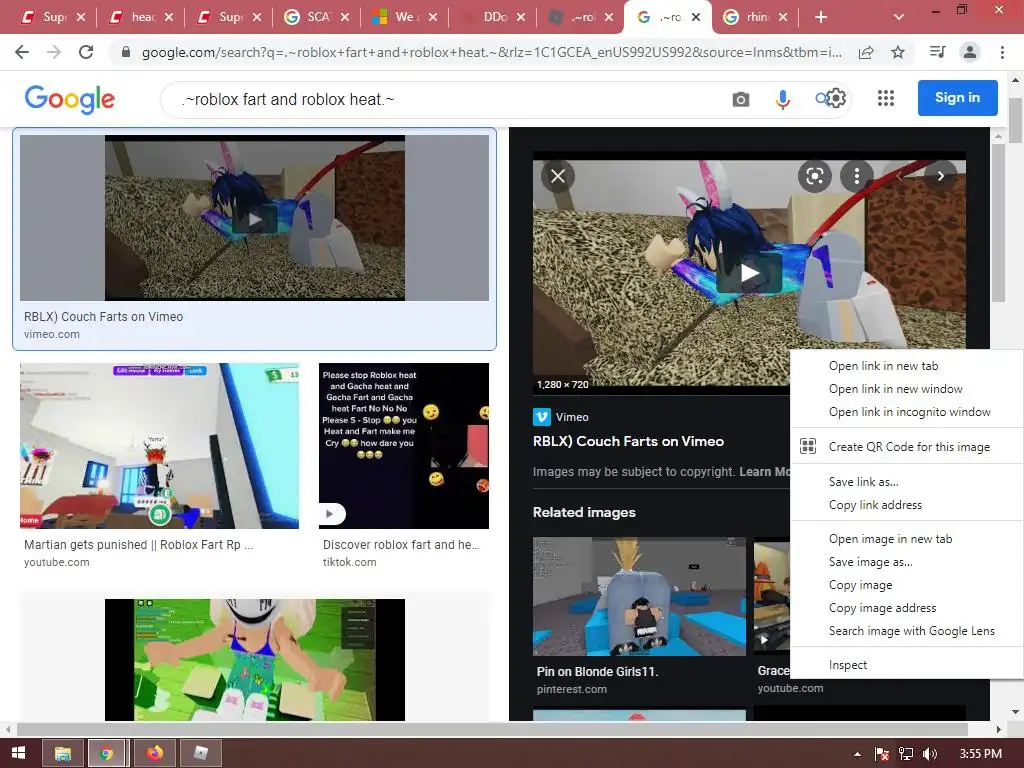Expand the tab search dropdown chevron
Image resolution: width=1024 pixels, height=768 pixels.
pyautogui.click(x=899, y=18)
